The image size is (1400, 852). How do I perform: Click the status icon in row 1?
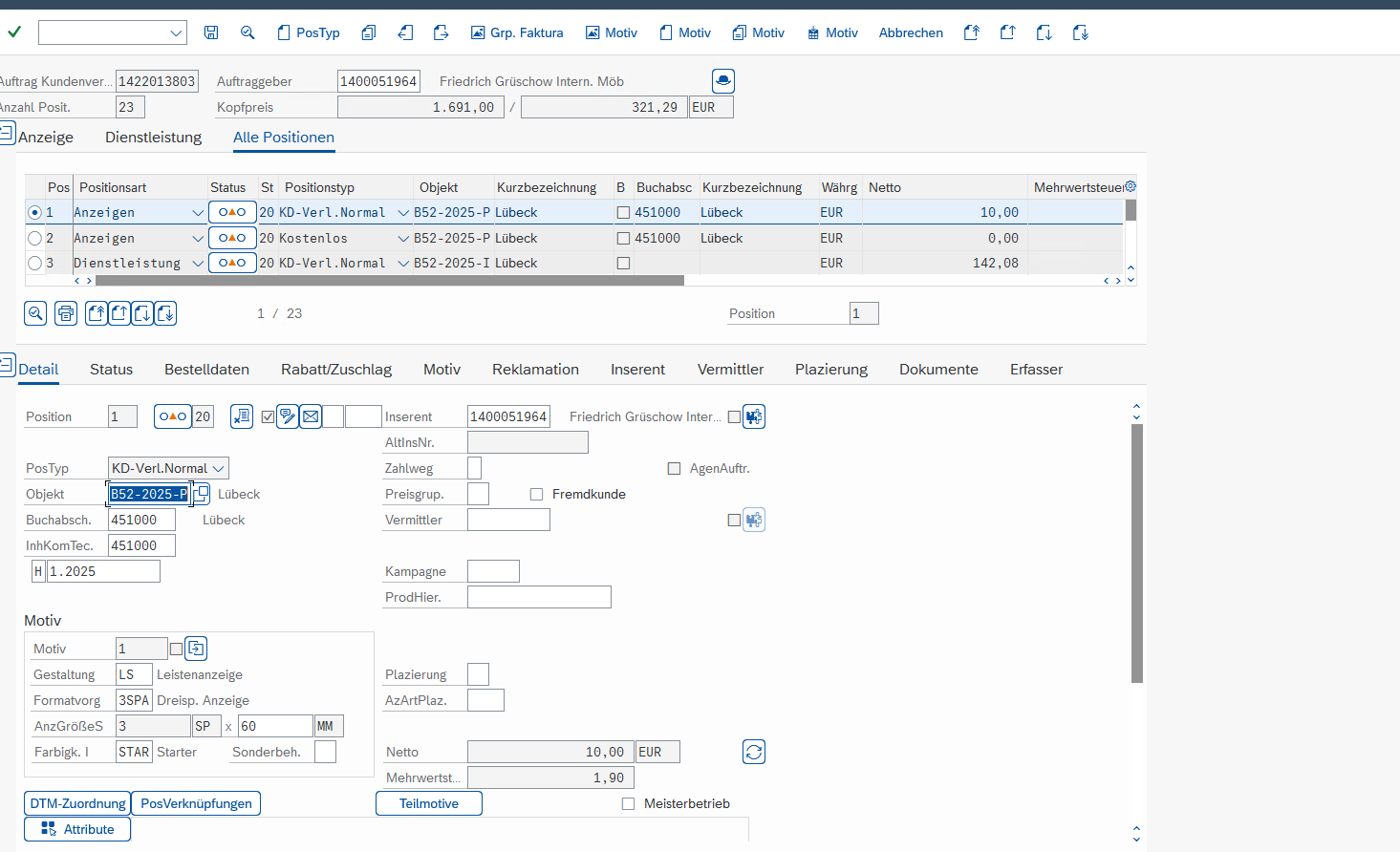(232, 212)
